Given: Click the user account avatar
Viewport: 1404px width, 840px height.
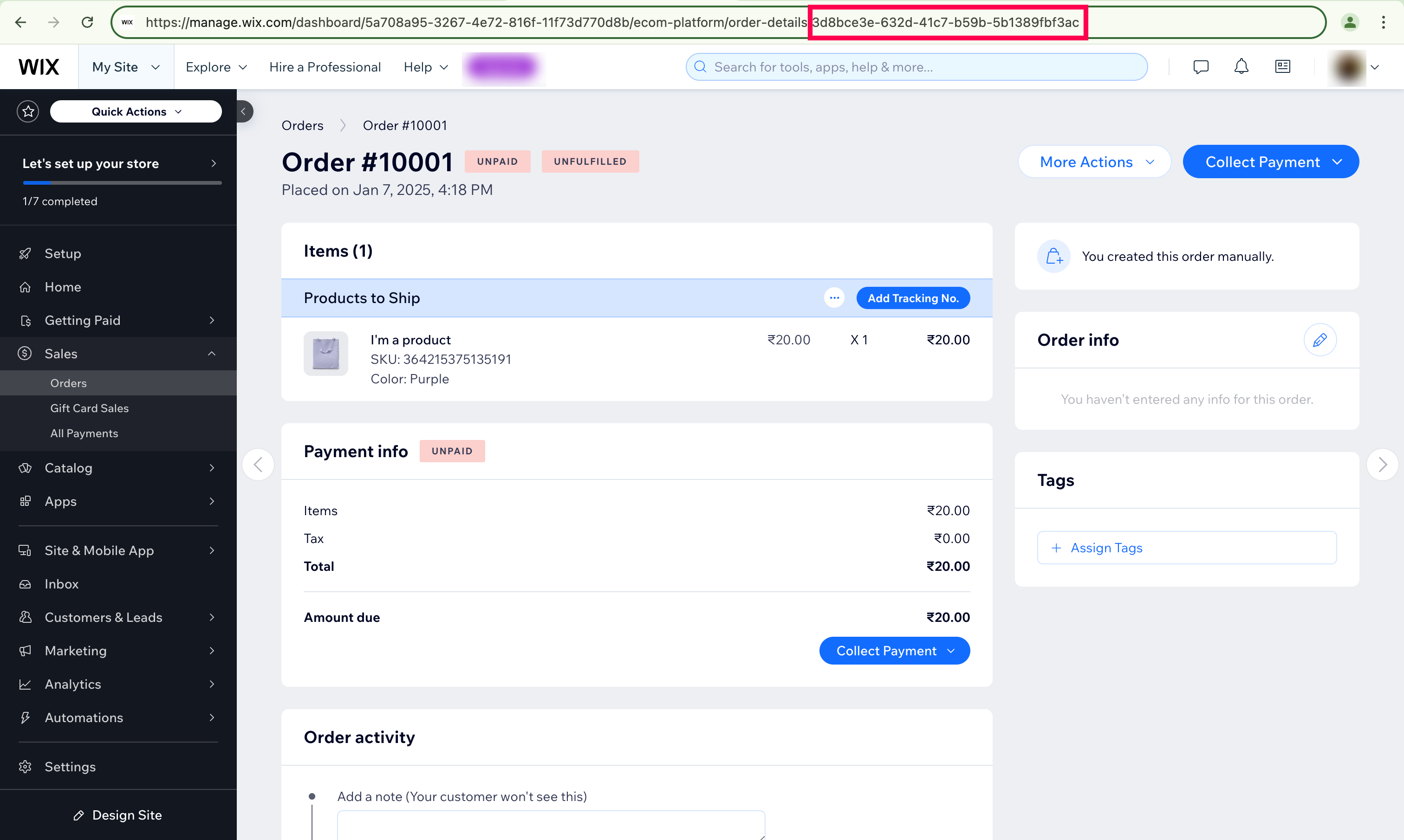Looking at the screenshot, I should pos(1347,67).
